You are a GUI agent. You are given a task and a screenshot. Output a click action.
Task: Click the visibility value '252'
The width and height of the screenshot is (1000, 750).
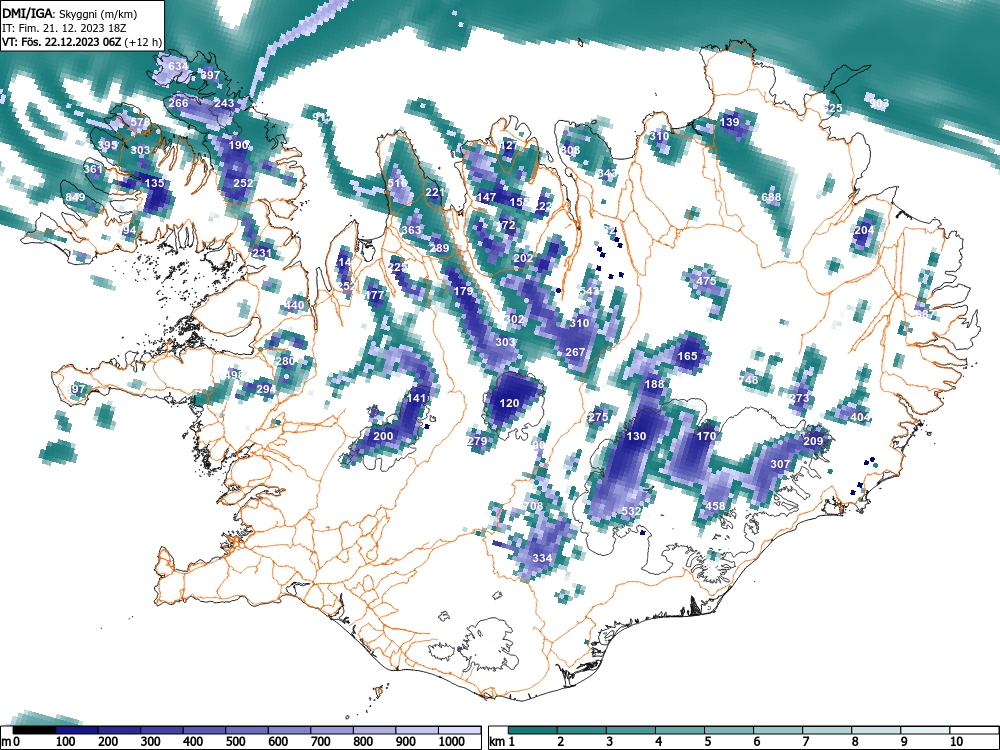[244, 183]
